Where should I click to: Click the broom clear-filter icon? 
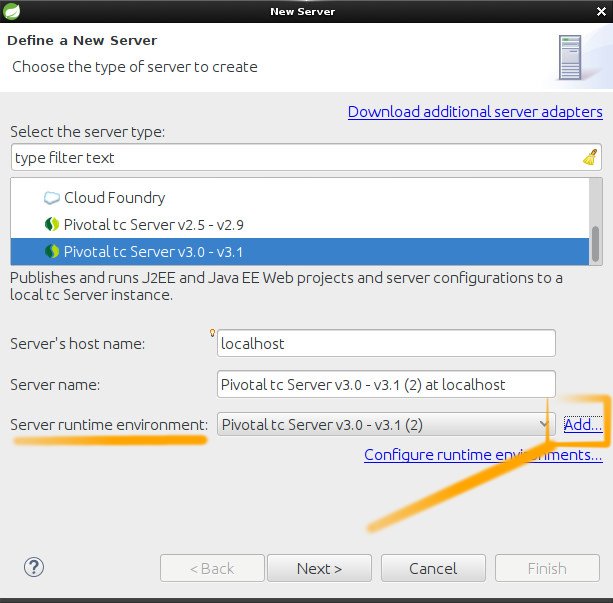point(590,157)
